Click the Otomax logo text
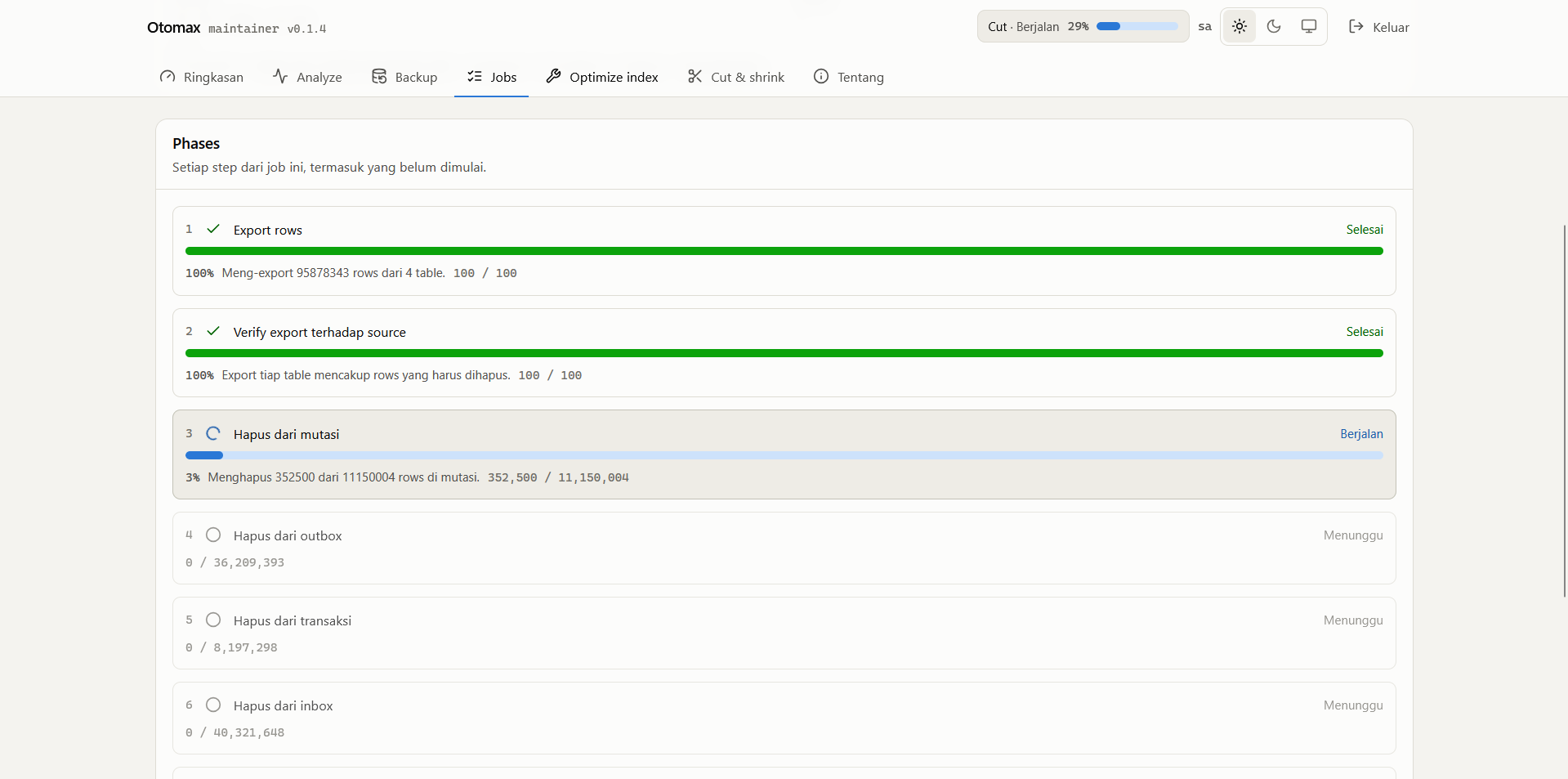This screenshot has width=1568, height=779. 173,27
